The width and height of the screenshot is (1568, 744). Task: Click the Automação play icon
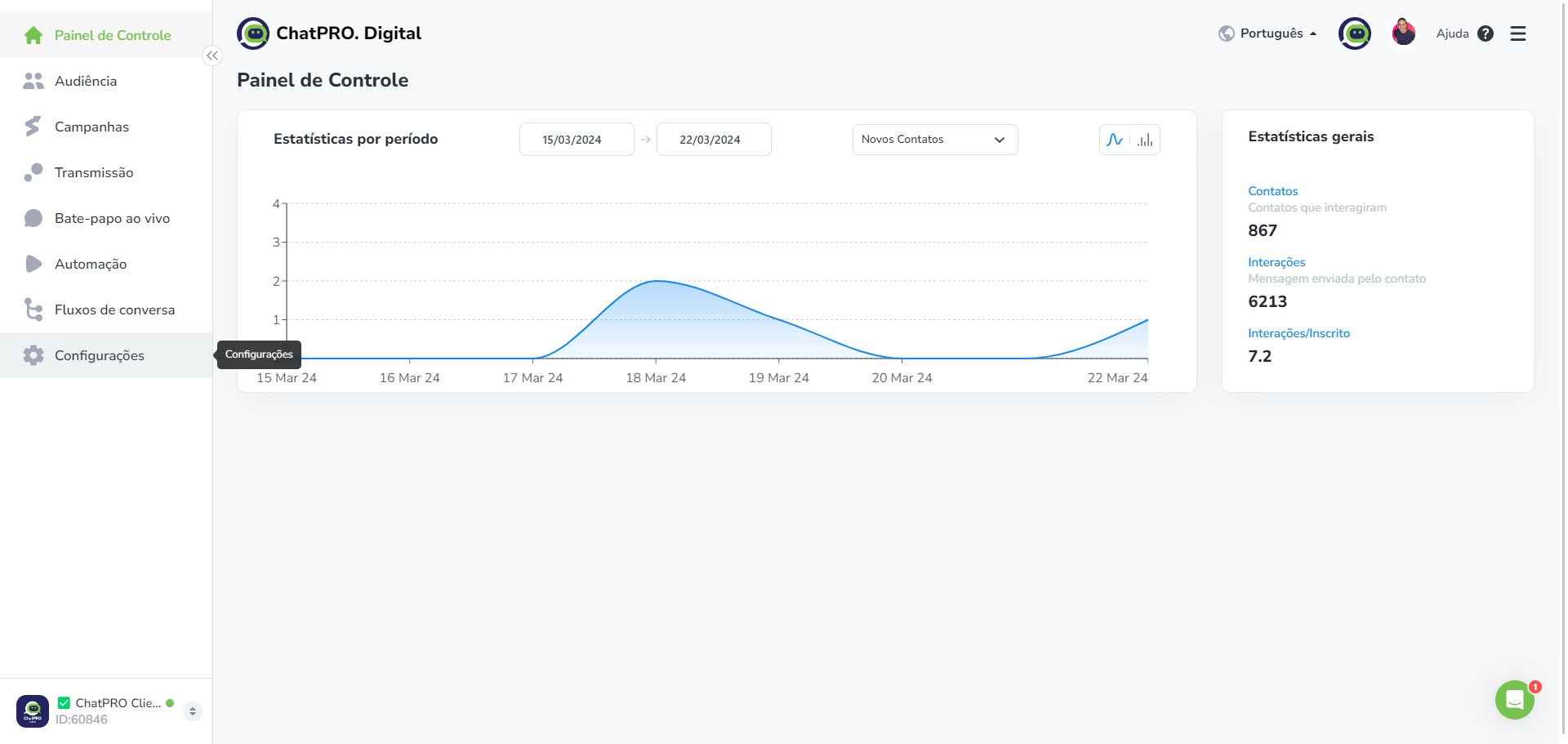[x=33, y=264]
